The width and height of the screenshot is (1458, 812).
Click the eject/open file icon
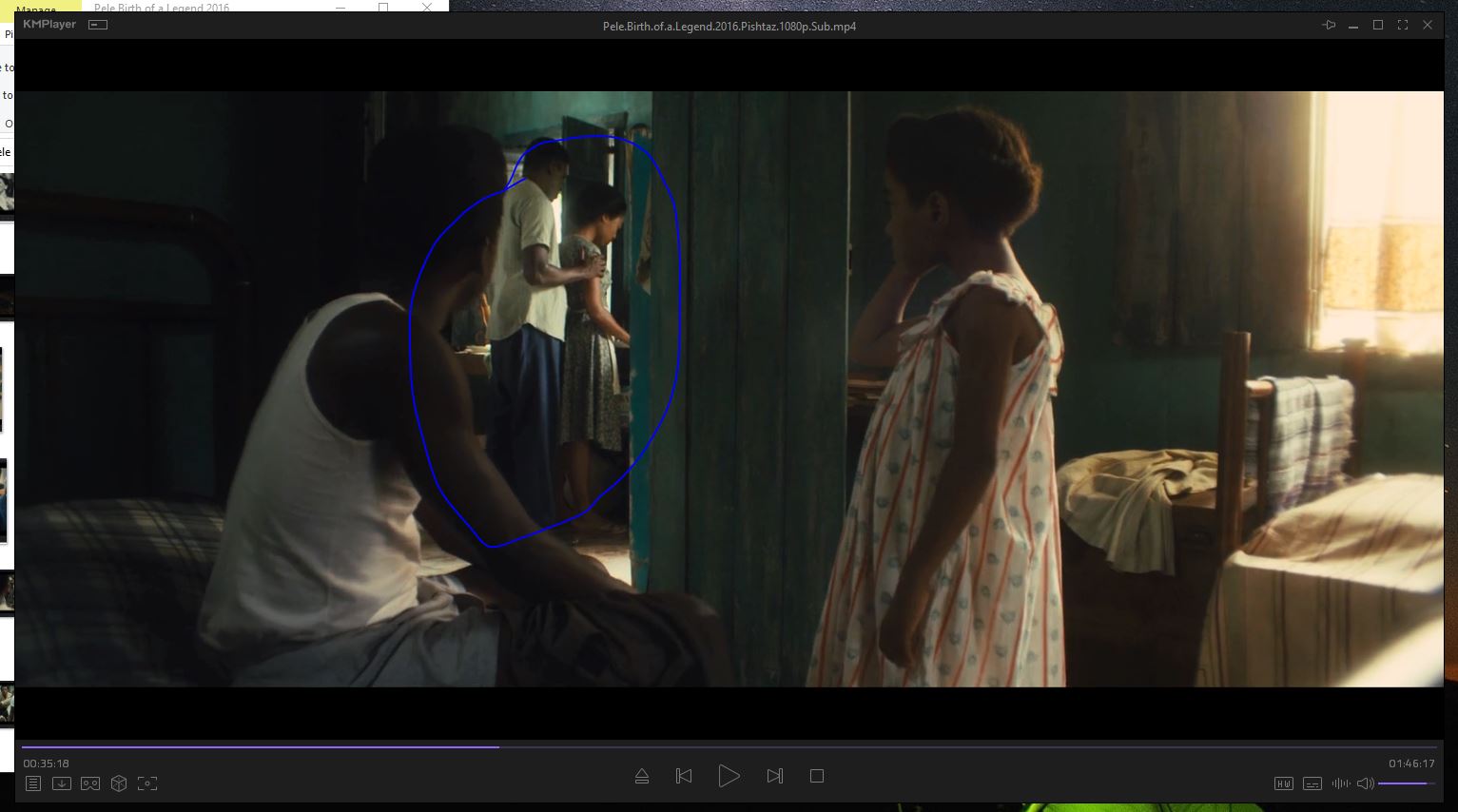point(642,777)
